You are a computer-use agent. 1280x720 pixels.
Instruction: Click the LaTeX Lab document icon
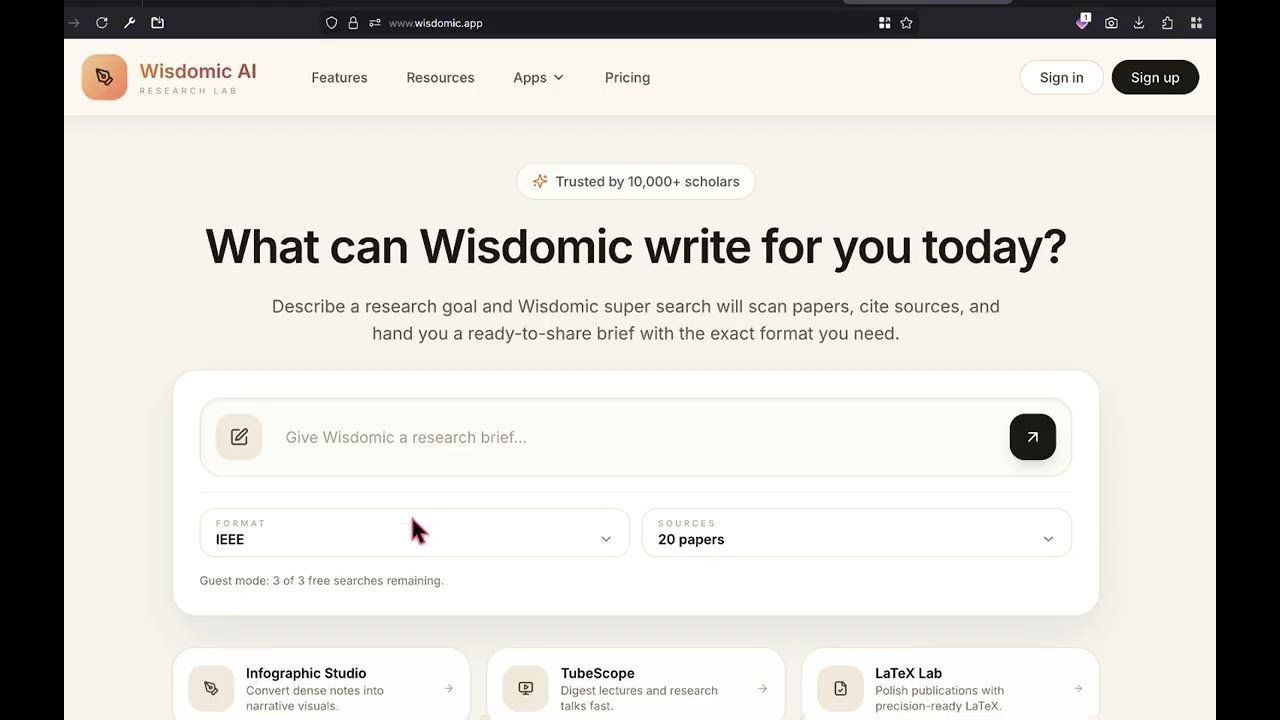click(840, 688)
